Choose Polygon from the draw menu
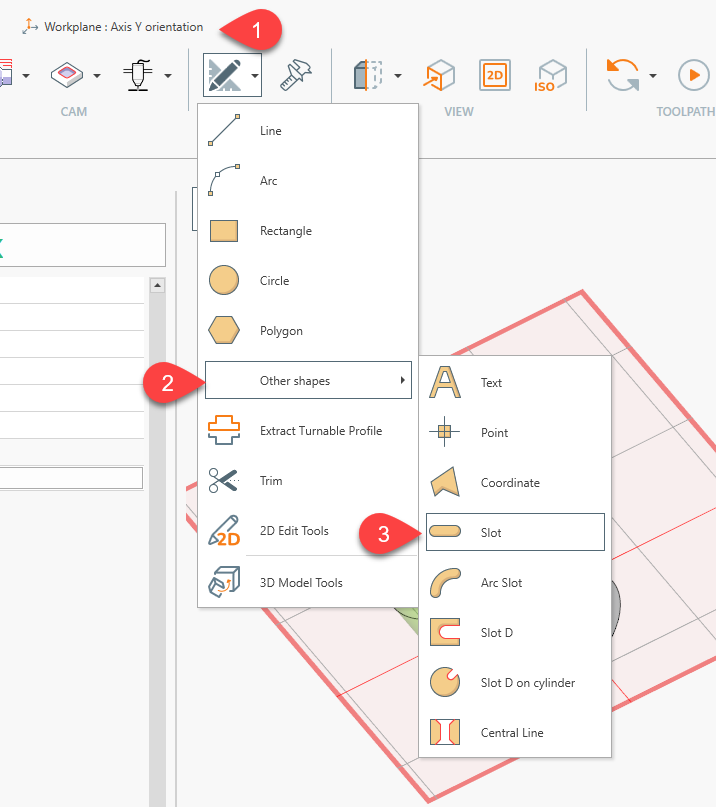716x807 pixels. point(280,331)
